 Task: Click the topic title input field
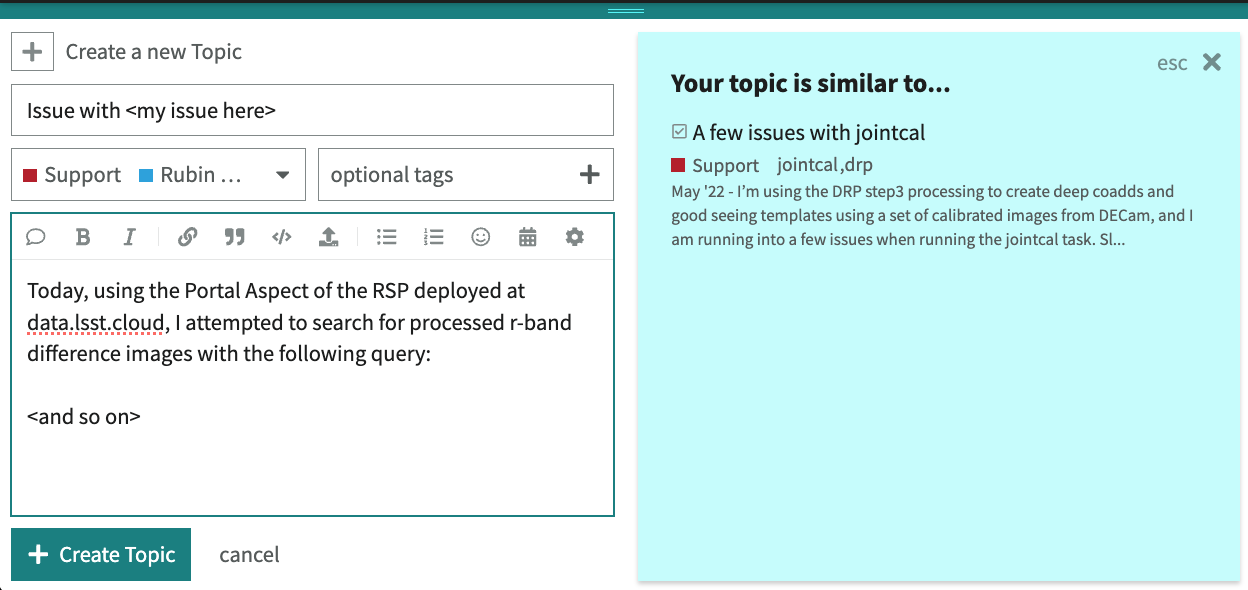[x=312, y=109]
